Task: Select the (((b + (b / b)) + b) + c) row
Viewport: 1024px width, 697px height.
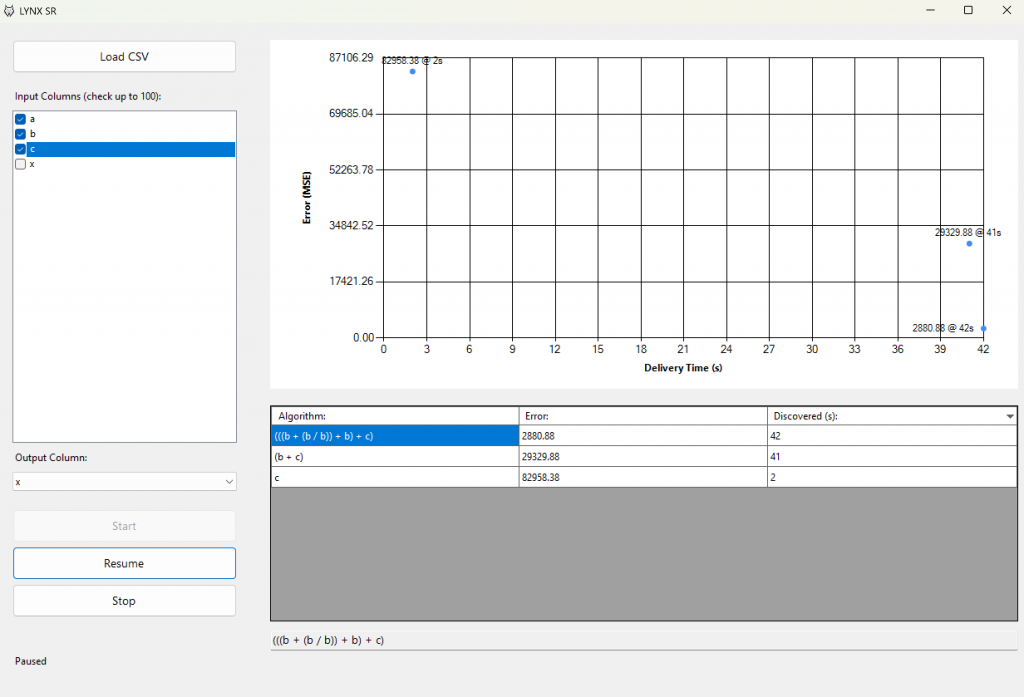Action: point(394,436)
